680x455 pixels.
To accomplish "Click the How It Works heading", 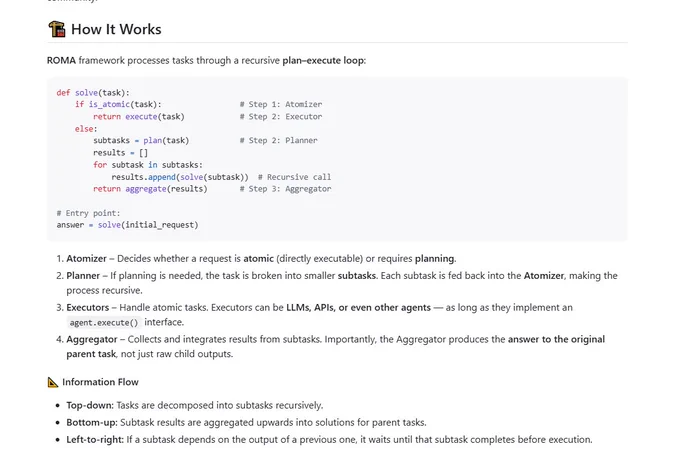I will (116, 29).
